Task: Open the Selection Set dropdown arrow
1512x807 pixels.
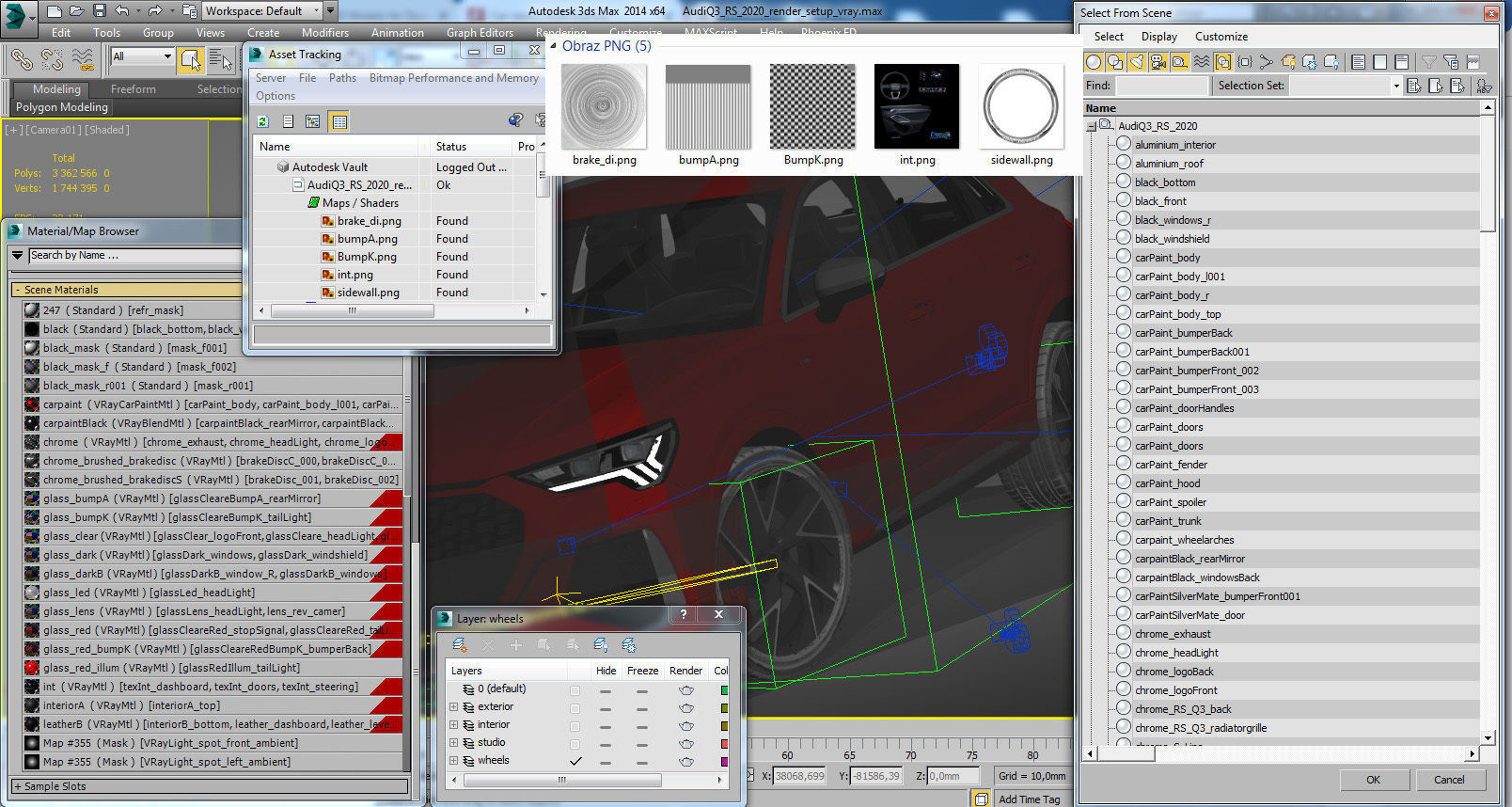Action: [1396, 86]
